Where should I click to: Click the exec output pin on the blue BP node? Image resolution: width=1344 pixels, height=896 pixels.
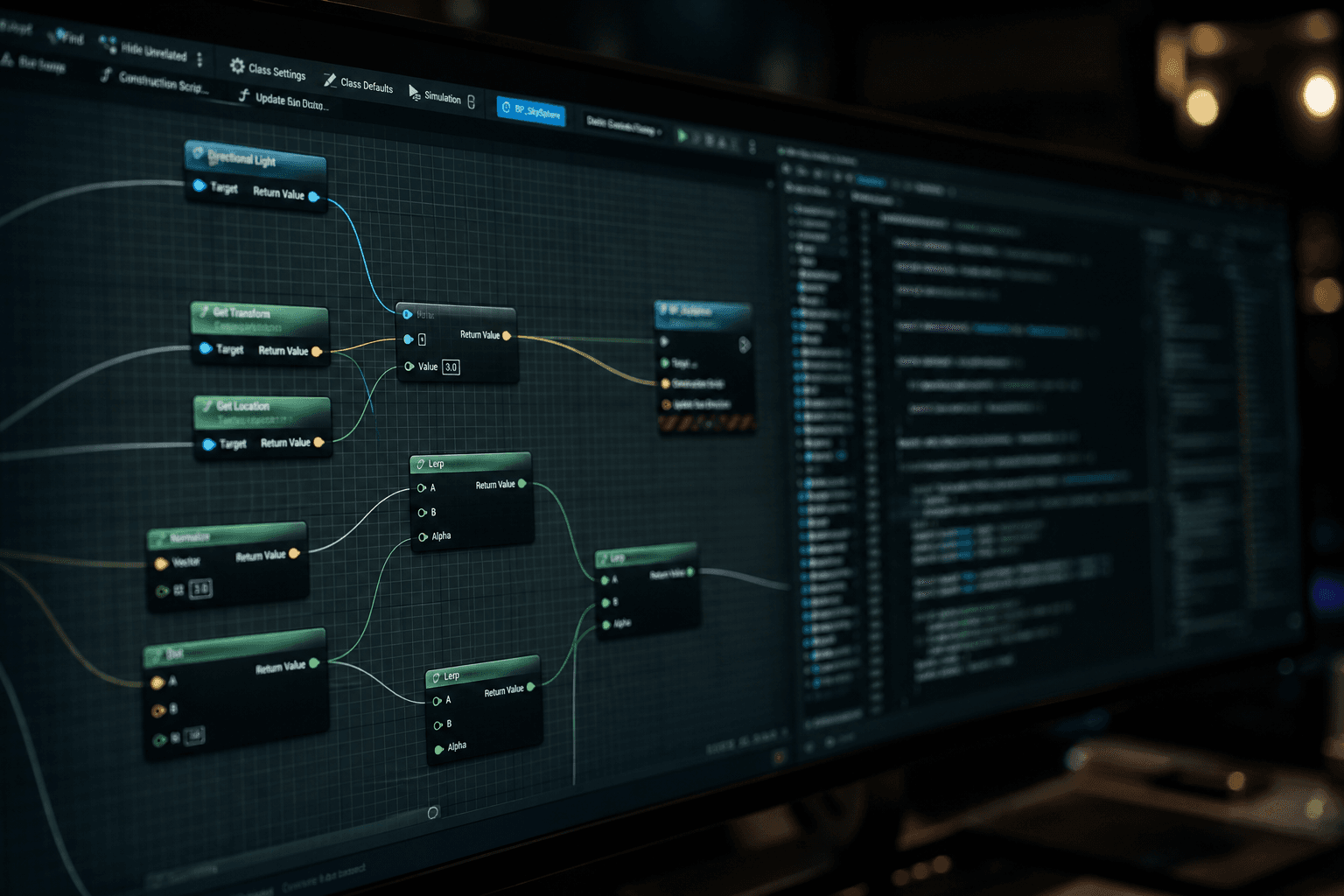744,346
